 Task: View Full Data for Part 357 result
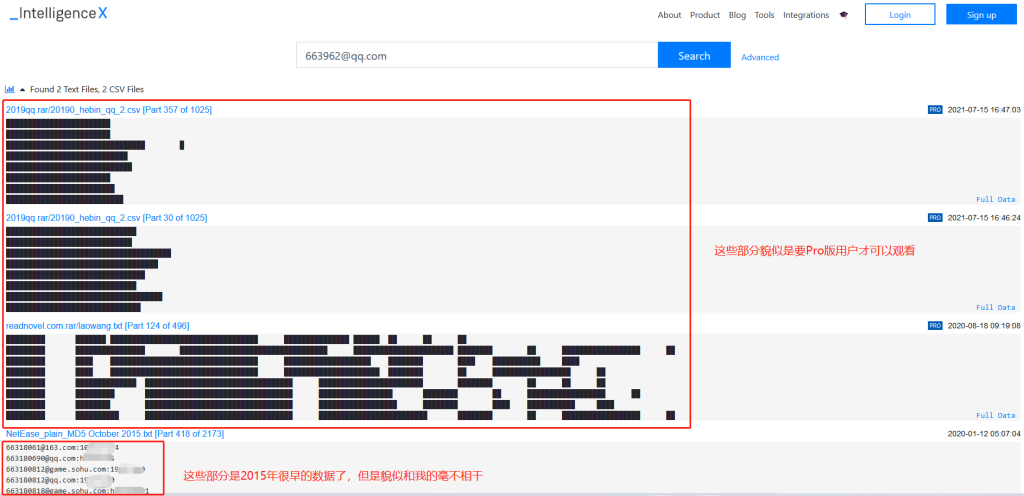tap(996, 199)
